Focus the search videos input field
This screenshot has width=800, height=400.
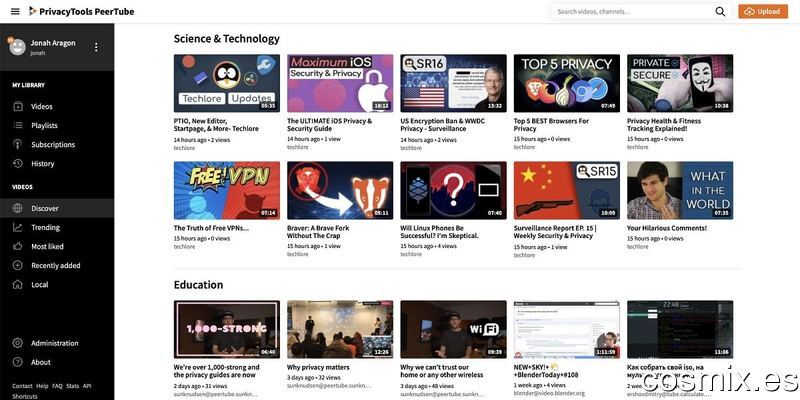633,11
